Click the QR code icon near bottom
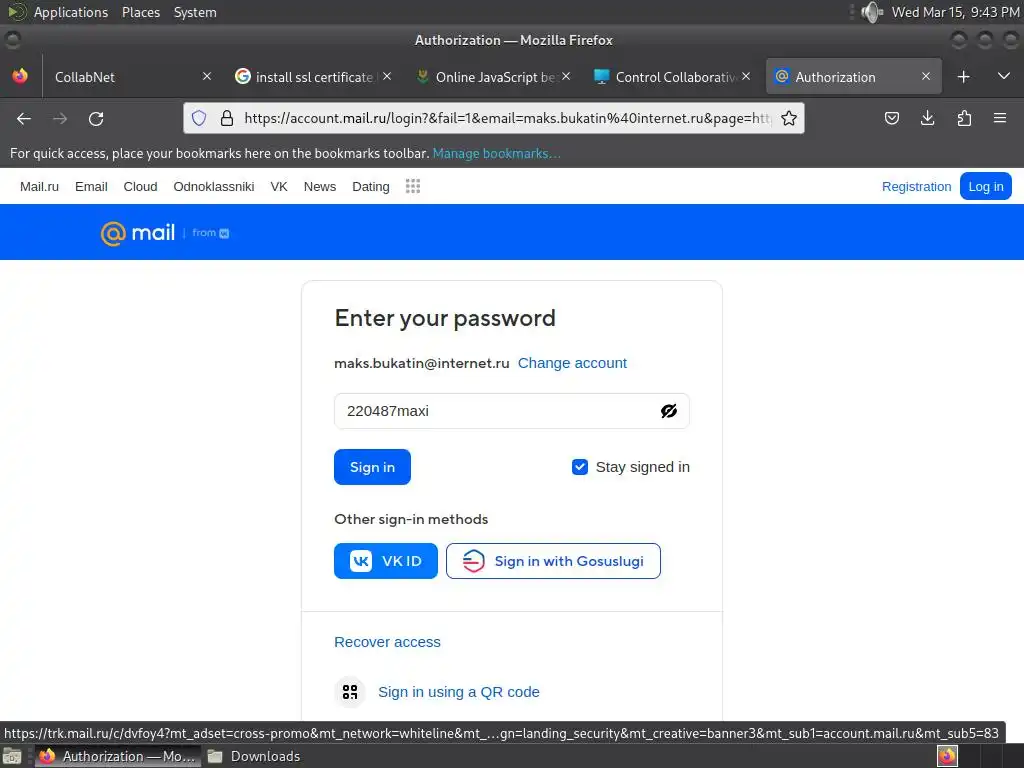The width and height of the screenshot is (1024, 768). point(350,692)
